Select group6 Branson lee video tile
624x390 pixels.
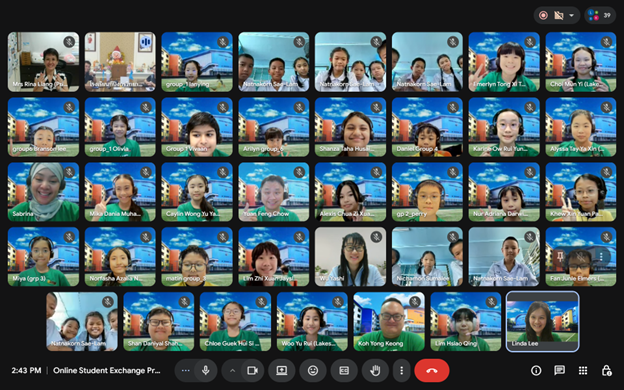(x=43, y=127)
